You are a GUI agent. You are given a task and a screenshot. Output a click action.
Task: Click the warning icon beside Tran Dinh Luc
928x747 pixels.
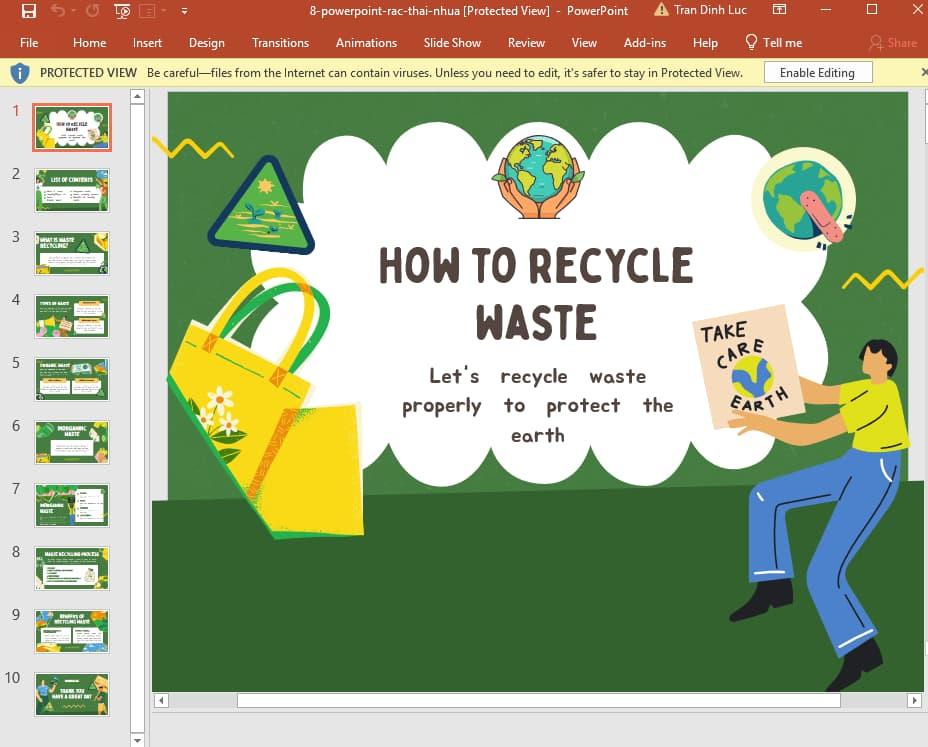[x=661, y=10]
